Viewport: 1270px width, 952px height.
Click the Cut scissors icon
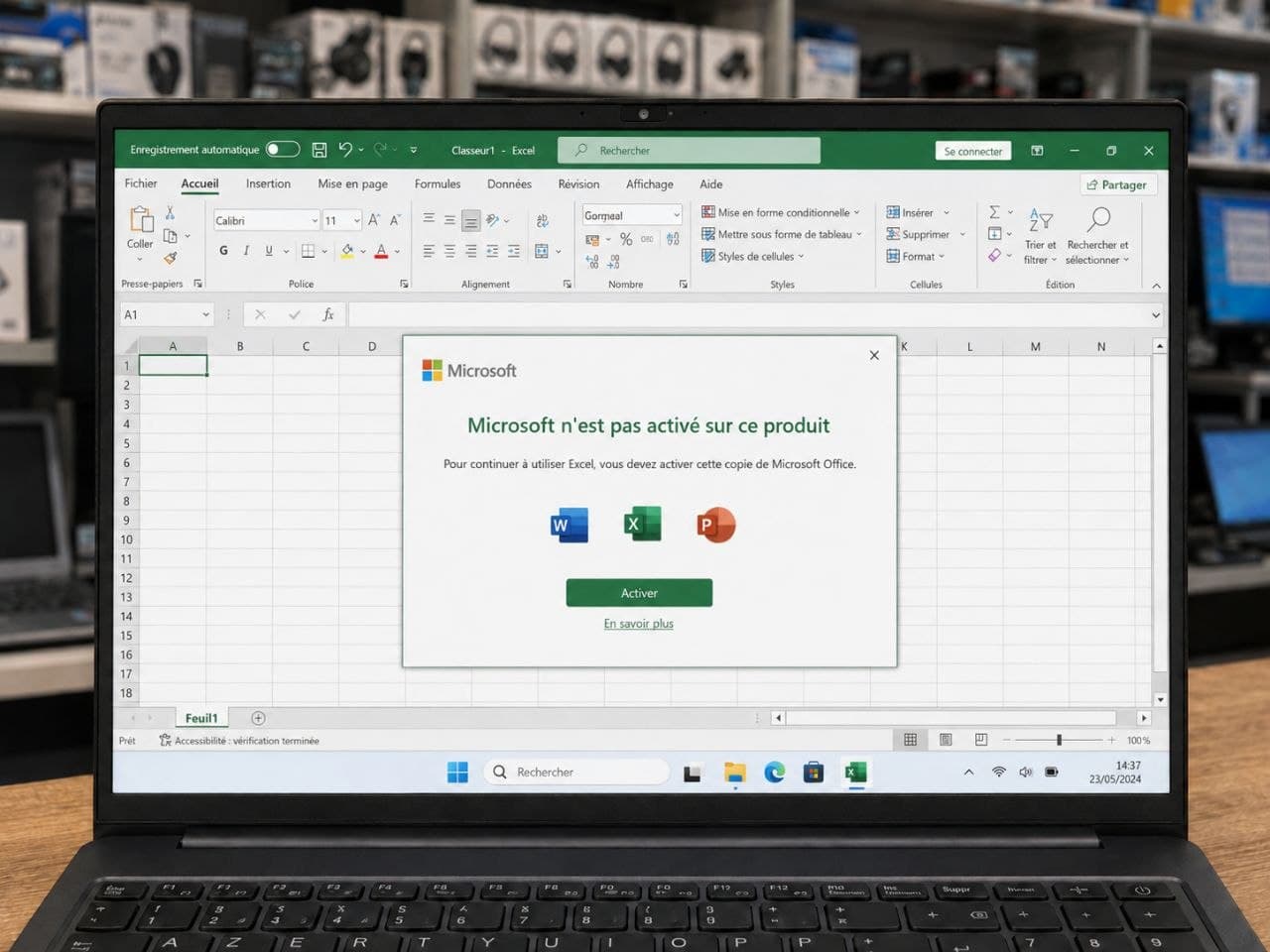(170, 213)
